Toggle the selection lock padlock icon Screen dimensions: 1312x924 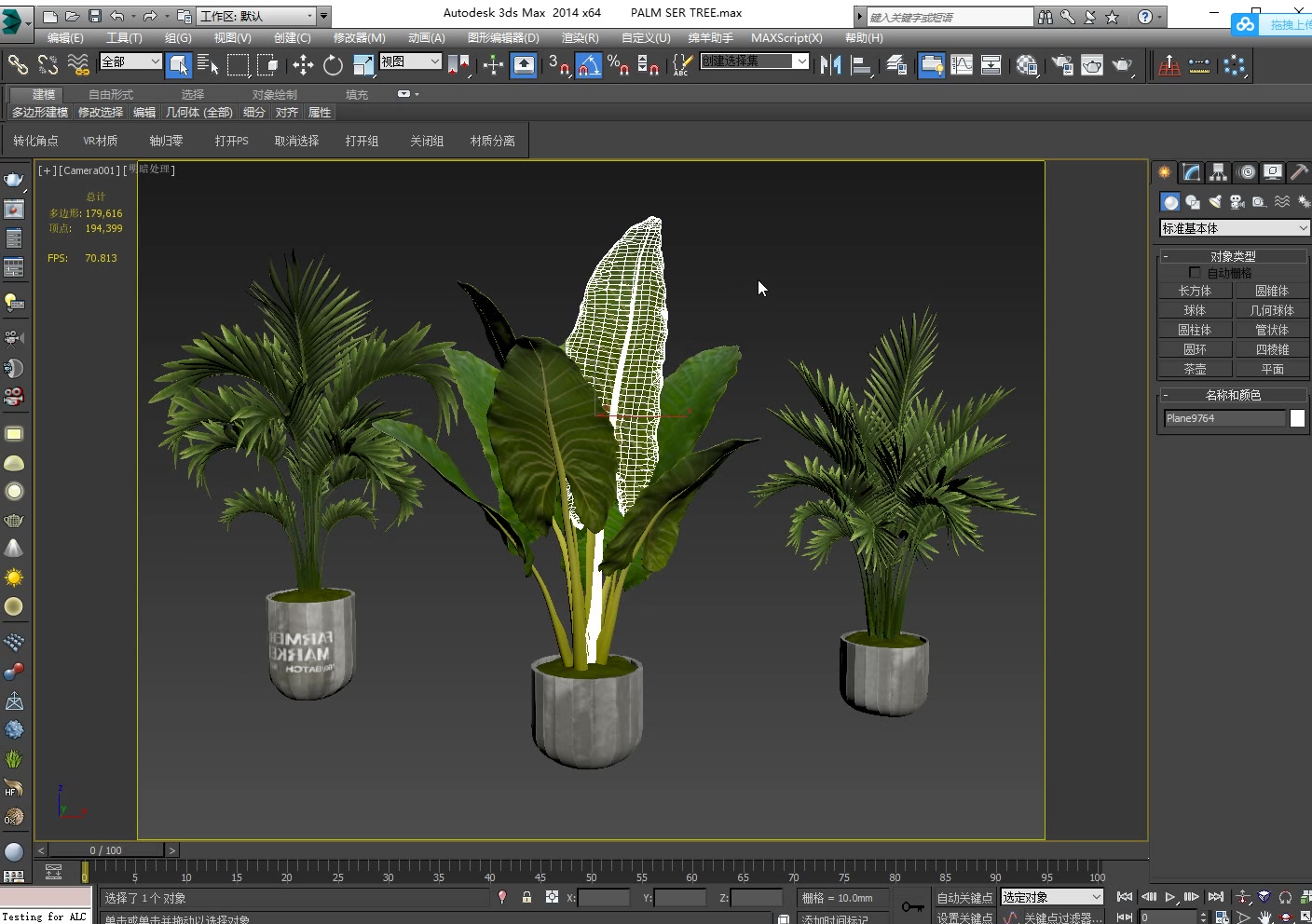pos(526,897)
